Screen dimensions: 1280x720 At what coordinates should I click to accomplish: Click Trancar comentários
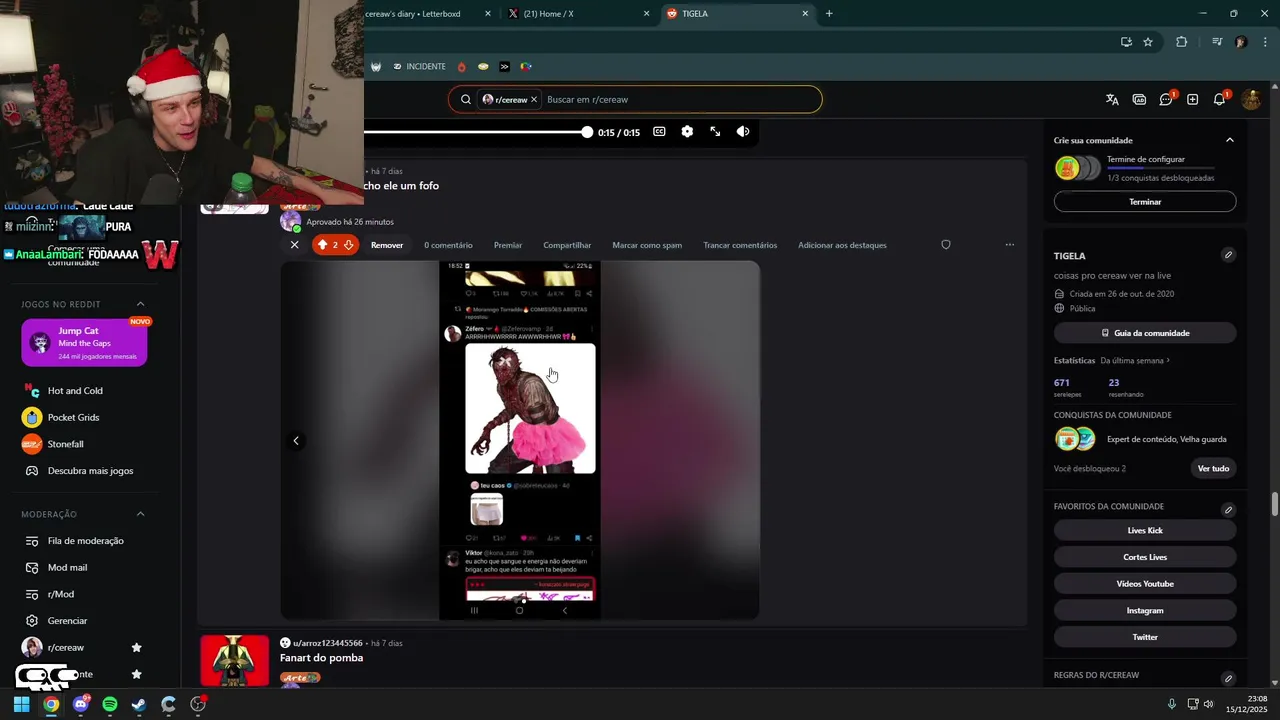(740, 245)
